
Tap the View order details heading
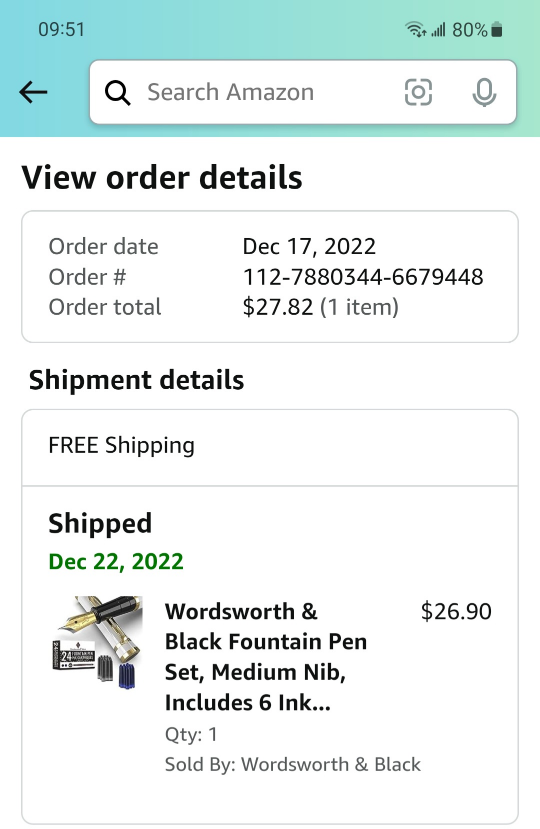tap(162, 177)
